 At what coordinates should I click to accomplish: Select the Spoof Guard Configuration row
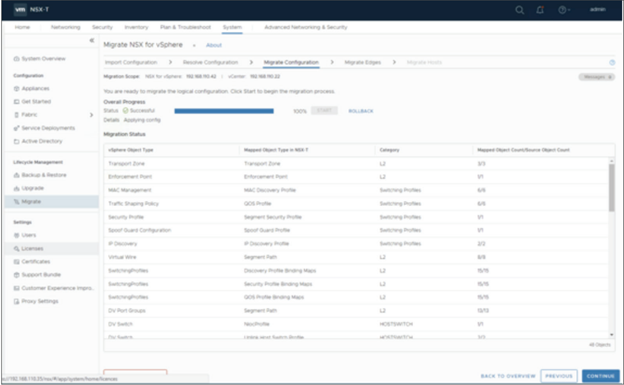coord(356,231)
